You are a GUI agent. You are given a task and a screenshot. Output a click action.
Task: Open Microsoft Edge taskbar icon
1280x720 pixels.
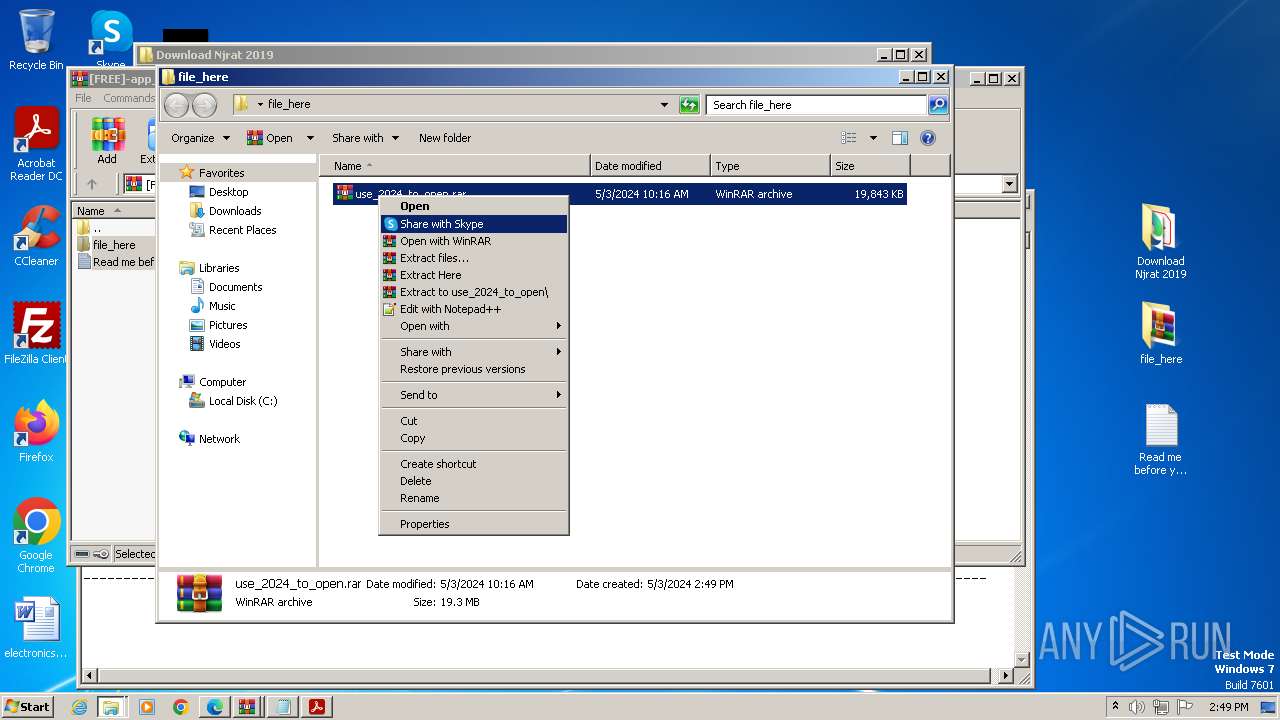pyautogui.click(x=215, y=707)
